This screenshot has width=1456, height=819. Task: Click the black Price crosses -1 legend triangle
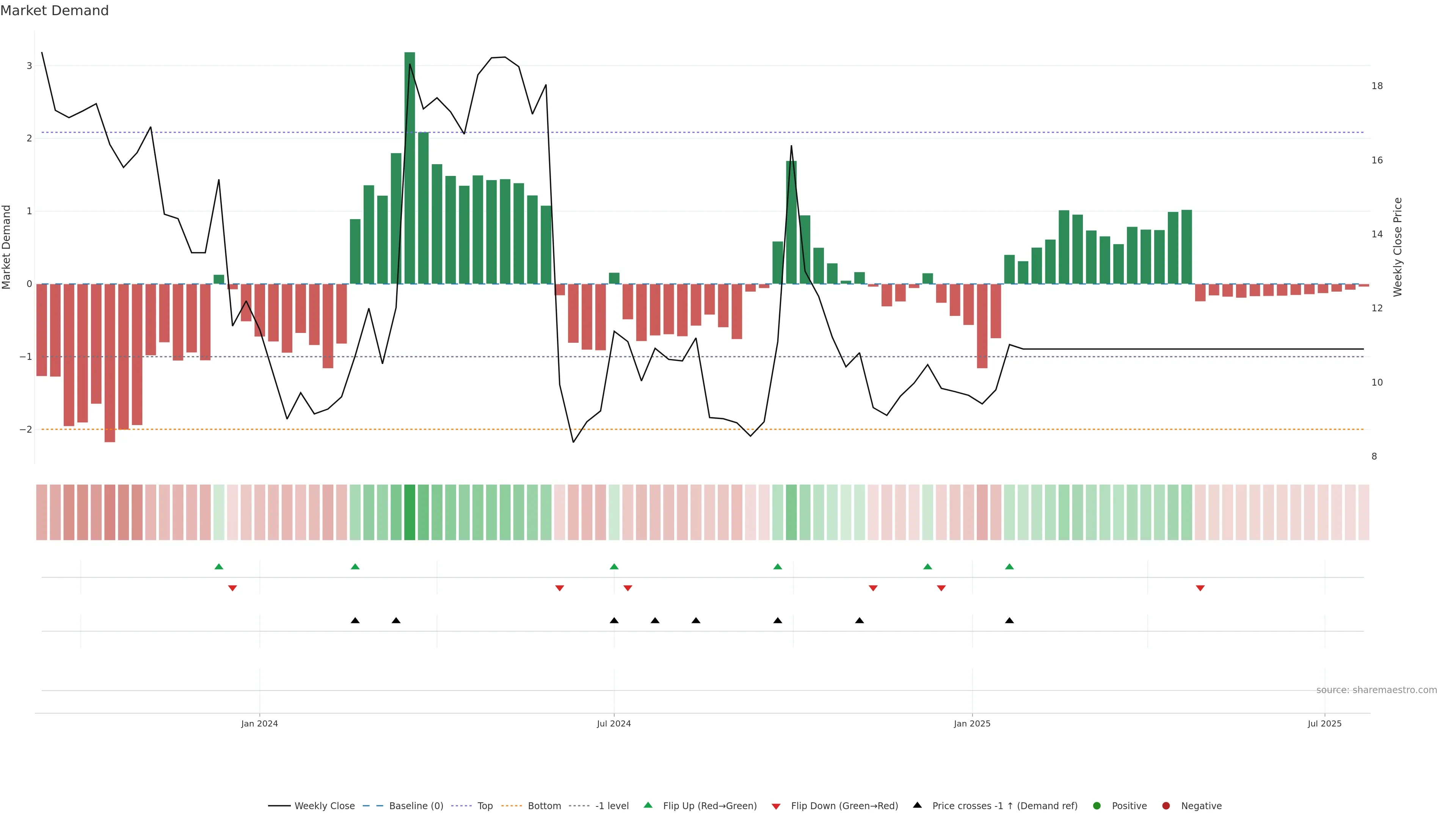click(x=917, y=805)
